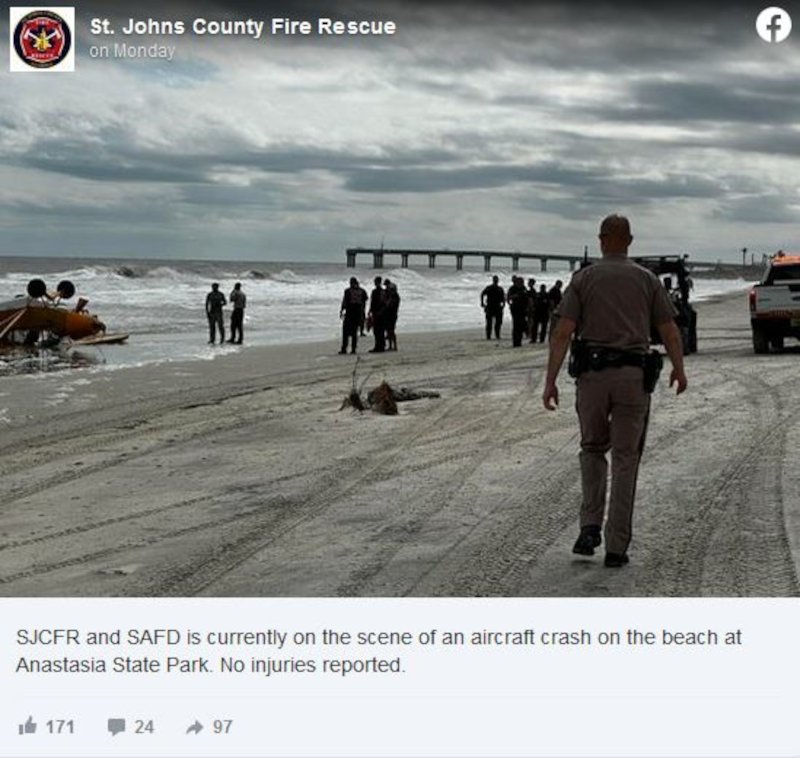The height and width of the screenshot is (758, 800).
Task: View the 97 shares count
Action: pyautogui.click(x=222, y=726)
